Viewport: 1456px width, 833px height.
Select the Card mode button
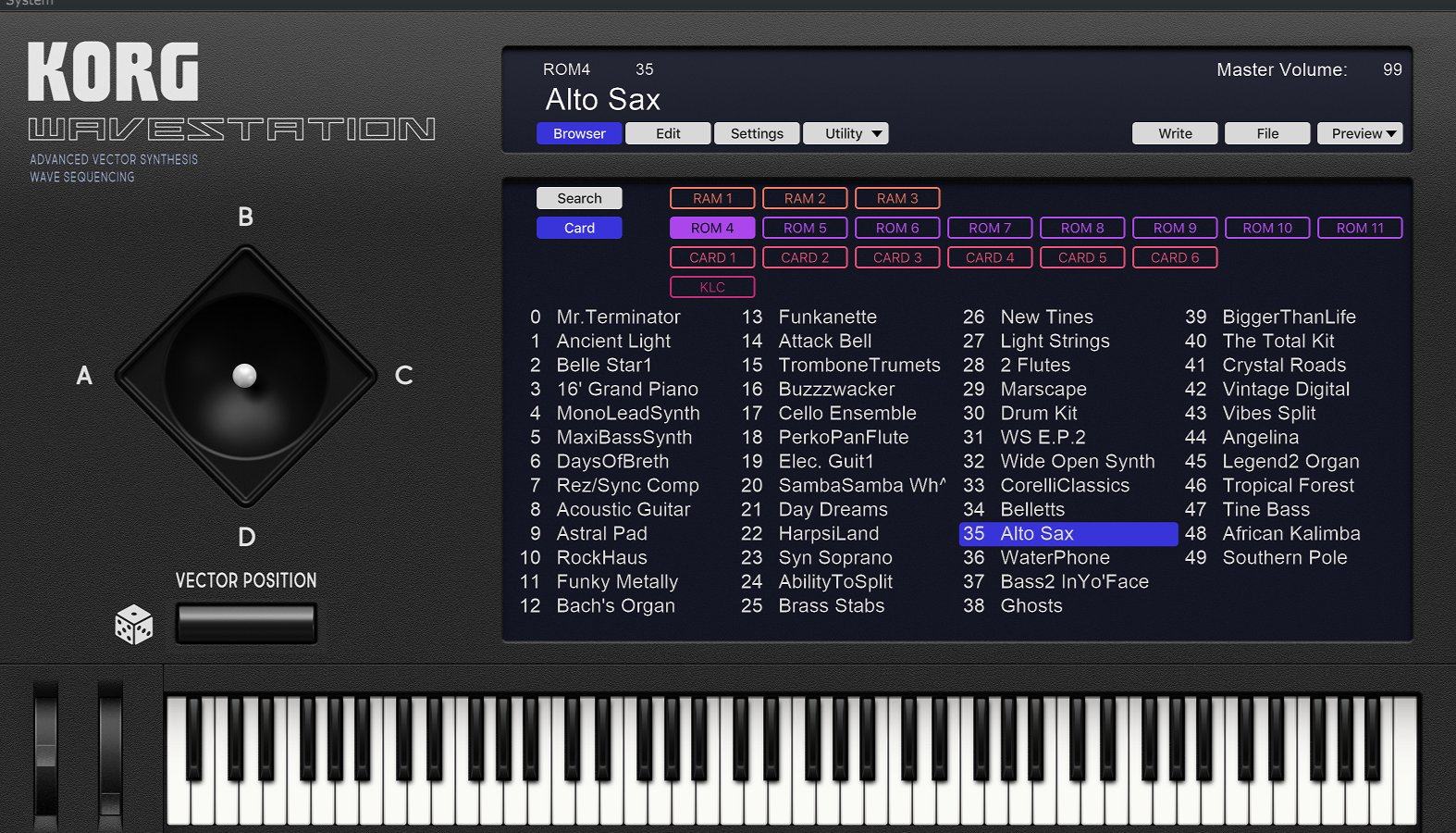pyautogui.click(x=579, y=228)
